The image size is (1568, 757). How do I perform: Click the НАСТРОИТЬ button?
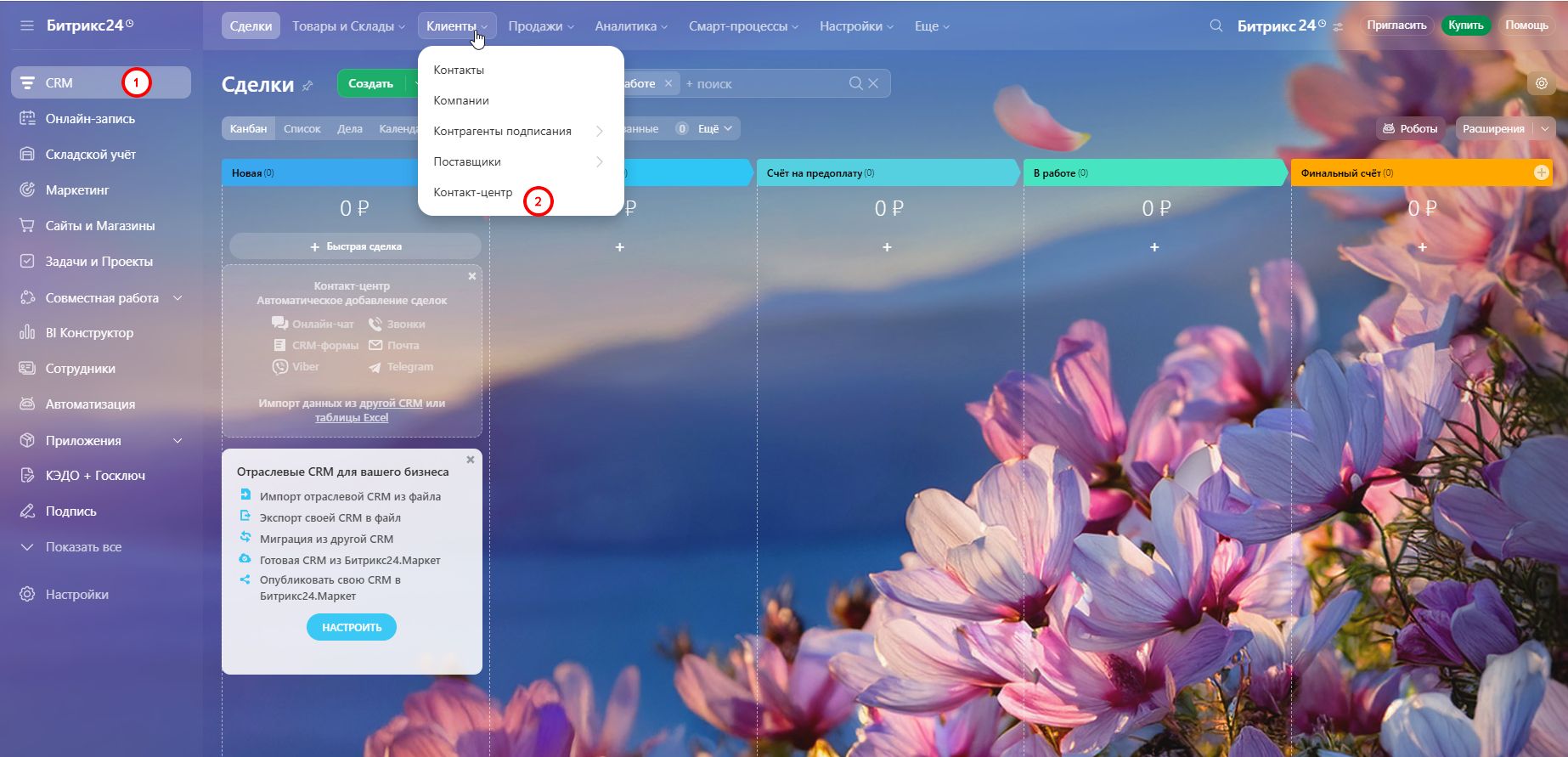pyautogui.click(x=351, y=627)
